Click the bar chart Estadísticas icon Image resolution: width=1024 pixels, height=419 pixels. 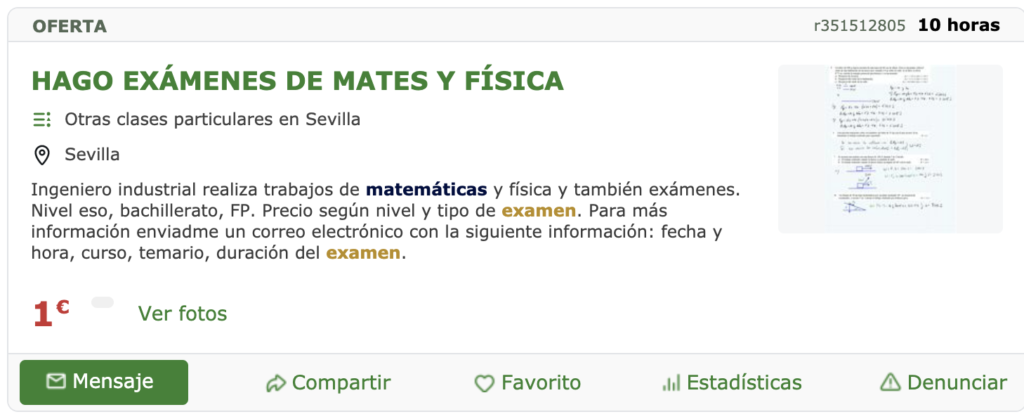pos(671,382)
